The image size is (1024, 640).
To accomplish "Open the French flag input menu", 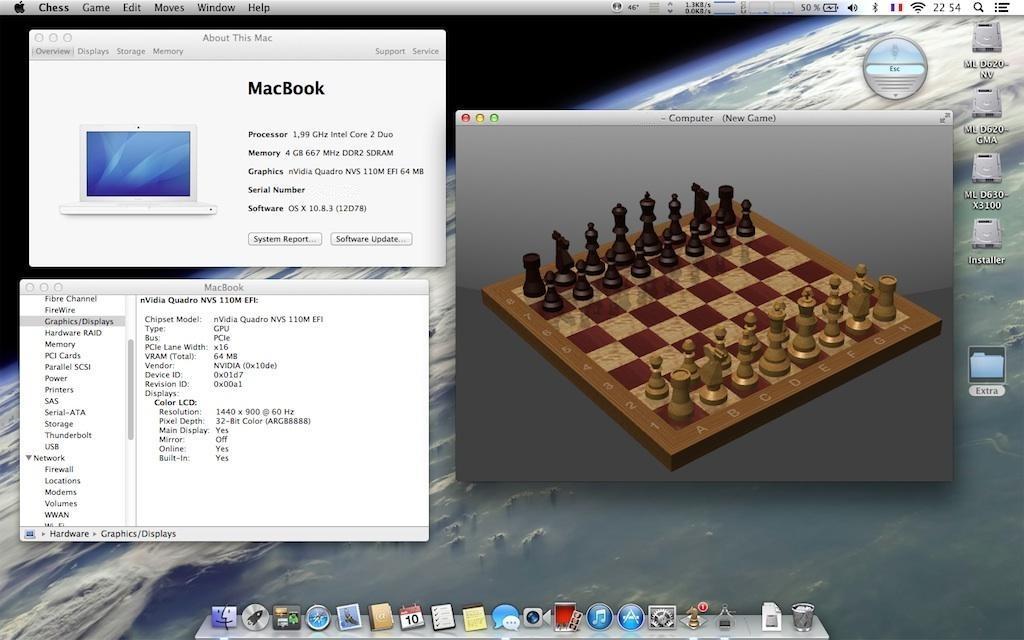I will coord(896,7).
